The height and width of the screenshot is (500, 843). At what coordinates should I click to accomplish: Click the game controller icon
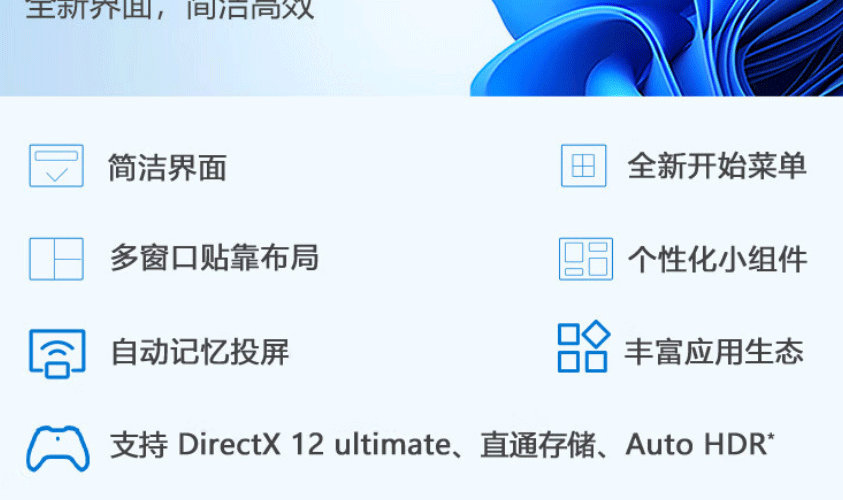[58, 448]
